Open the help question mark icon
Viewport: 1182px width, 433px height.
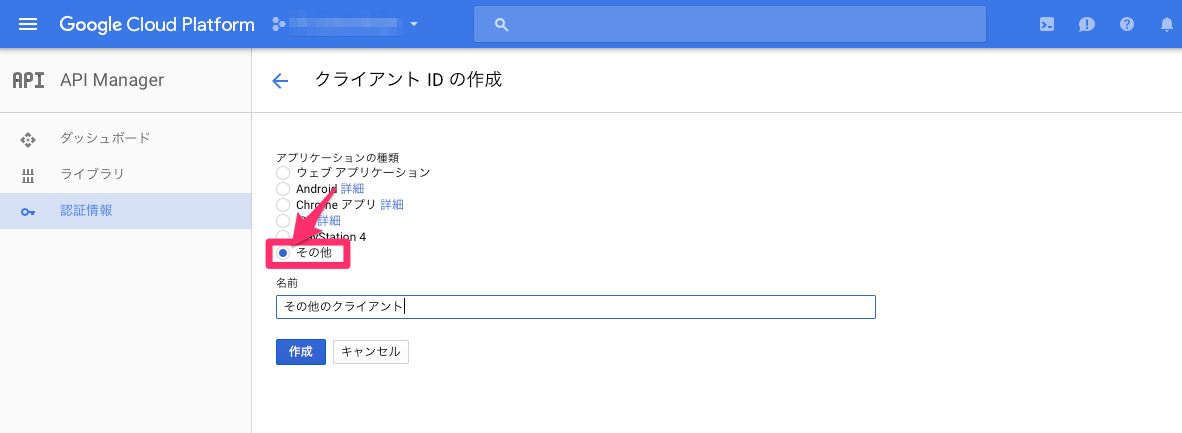click(x=1127, y=24)
